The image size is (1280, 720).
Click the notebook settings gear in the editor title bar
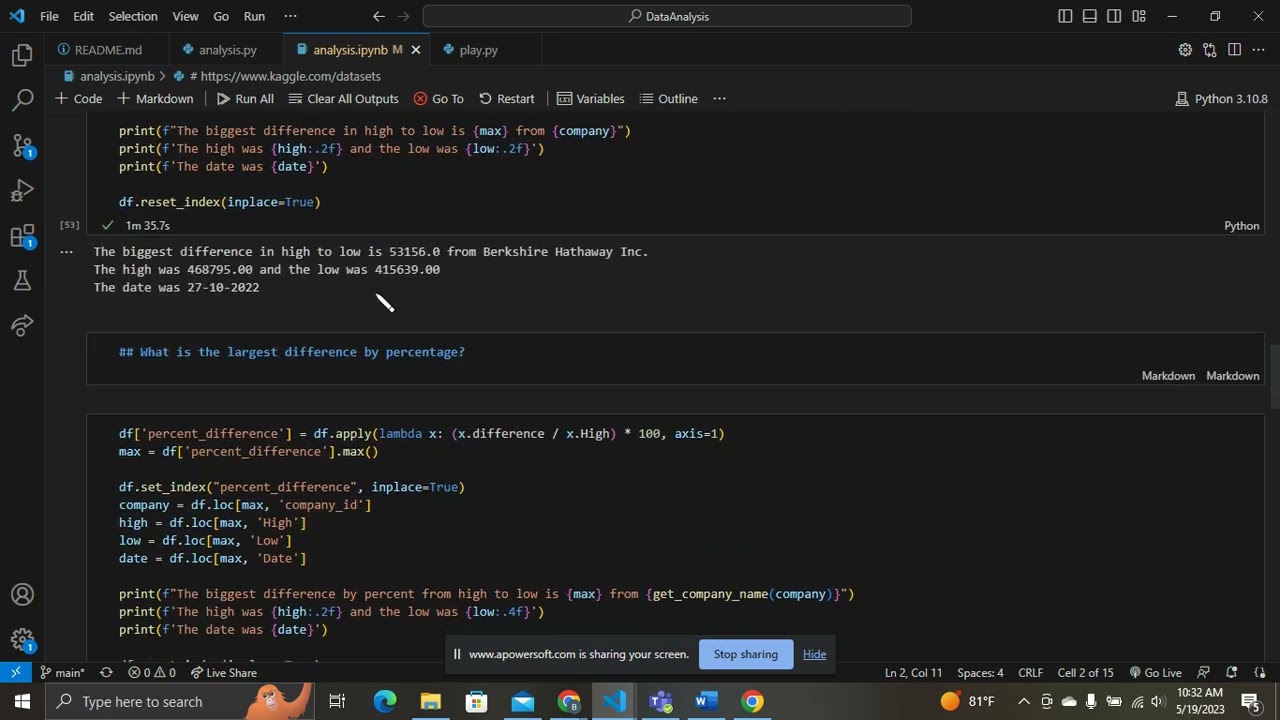click(x=1185, y=49)
